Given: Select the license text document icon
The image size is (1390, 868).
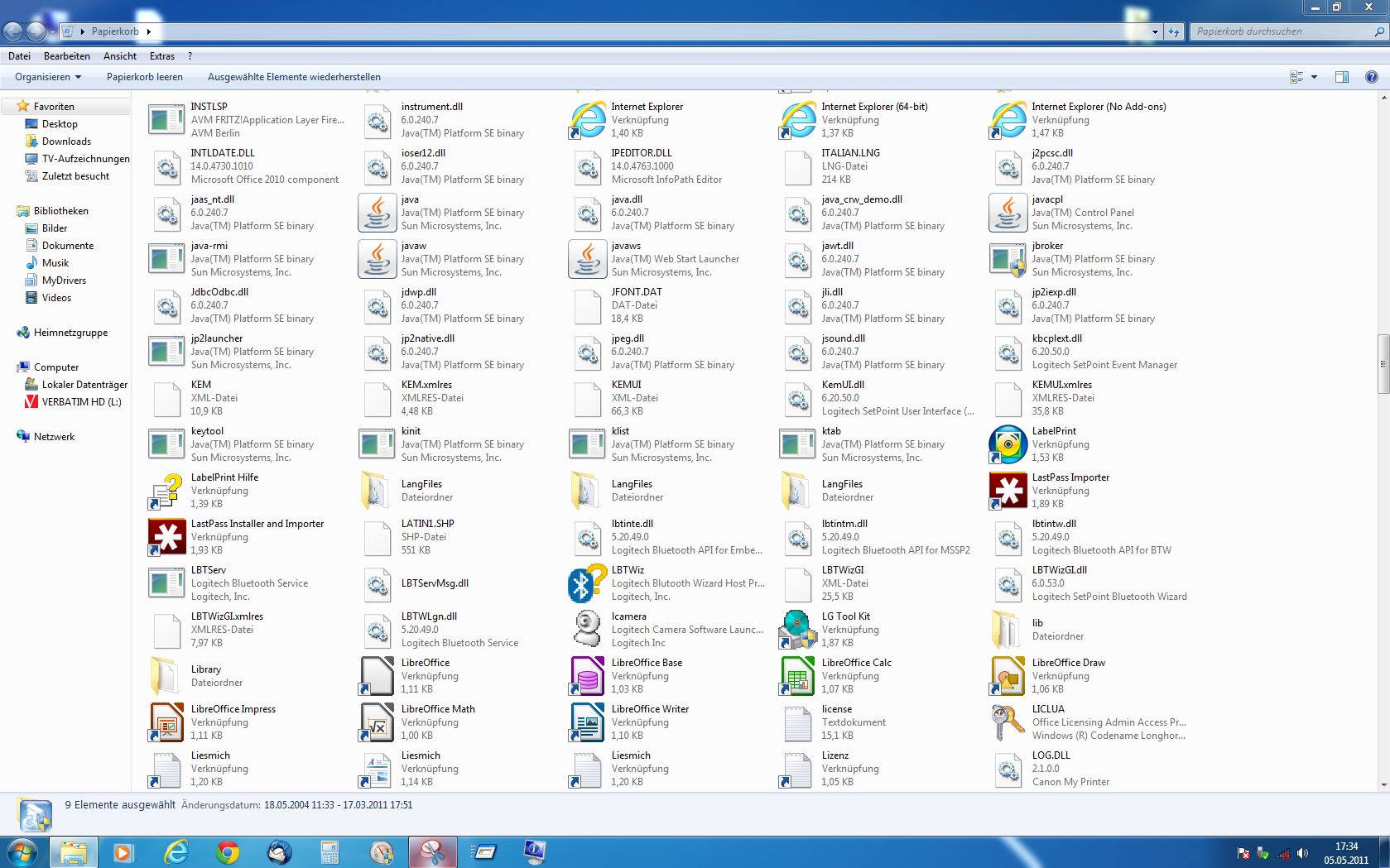Looking at the screenshot, I should click(797, 722).
